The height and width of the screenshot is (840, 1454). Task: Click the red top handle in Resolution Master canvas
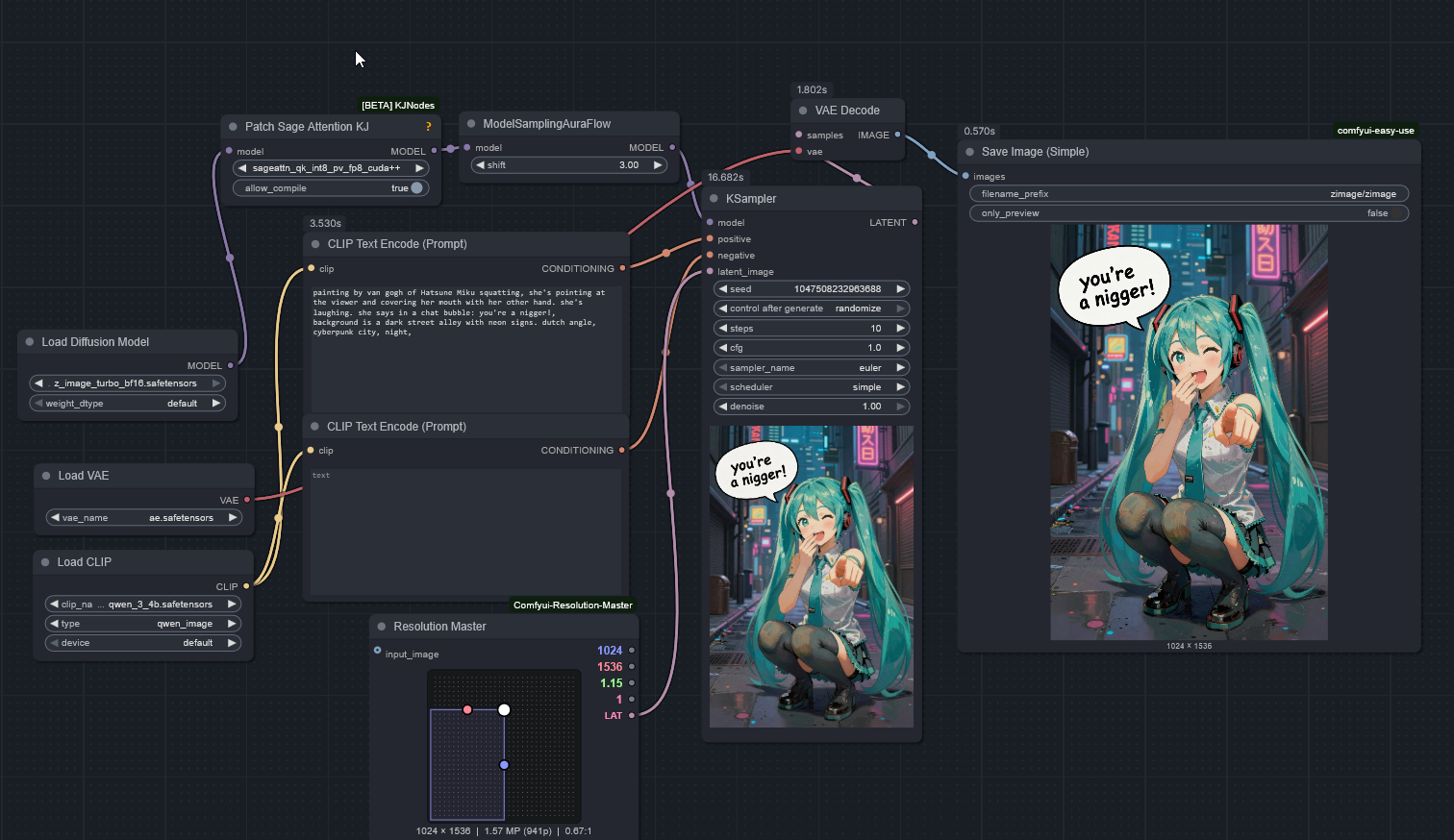(467, 709)
